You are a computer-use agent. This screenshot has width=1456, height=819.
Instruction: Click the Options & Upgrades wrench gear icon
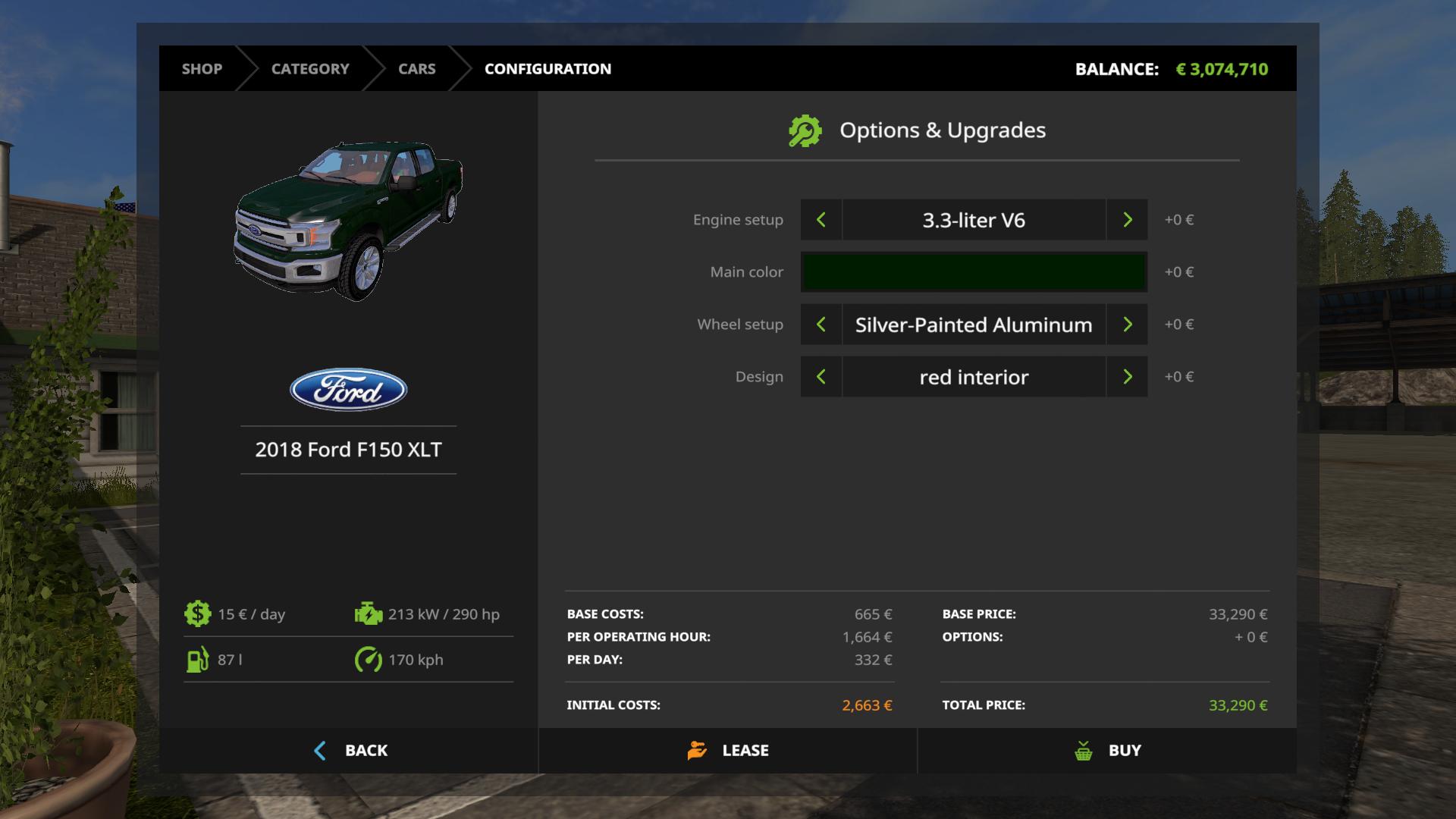tap(805, 130)
